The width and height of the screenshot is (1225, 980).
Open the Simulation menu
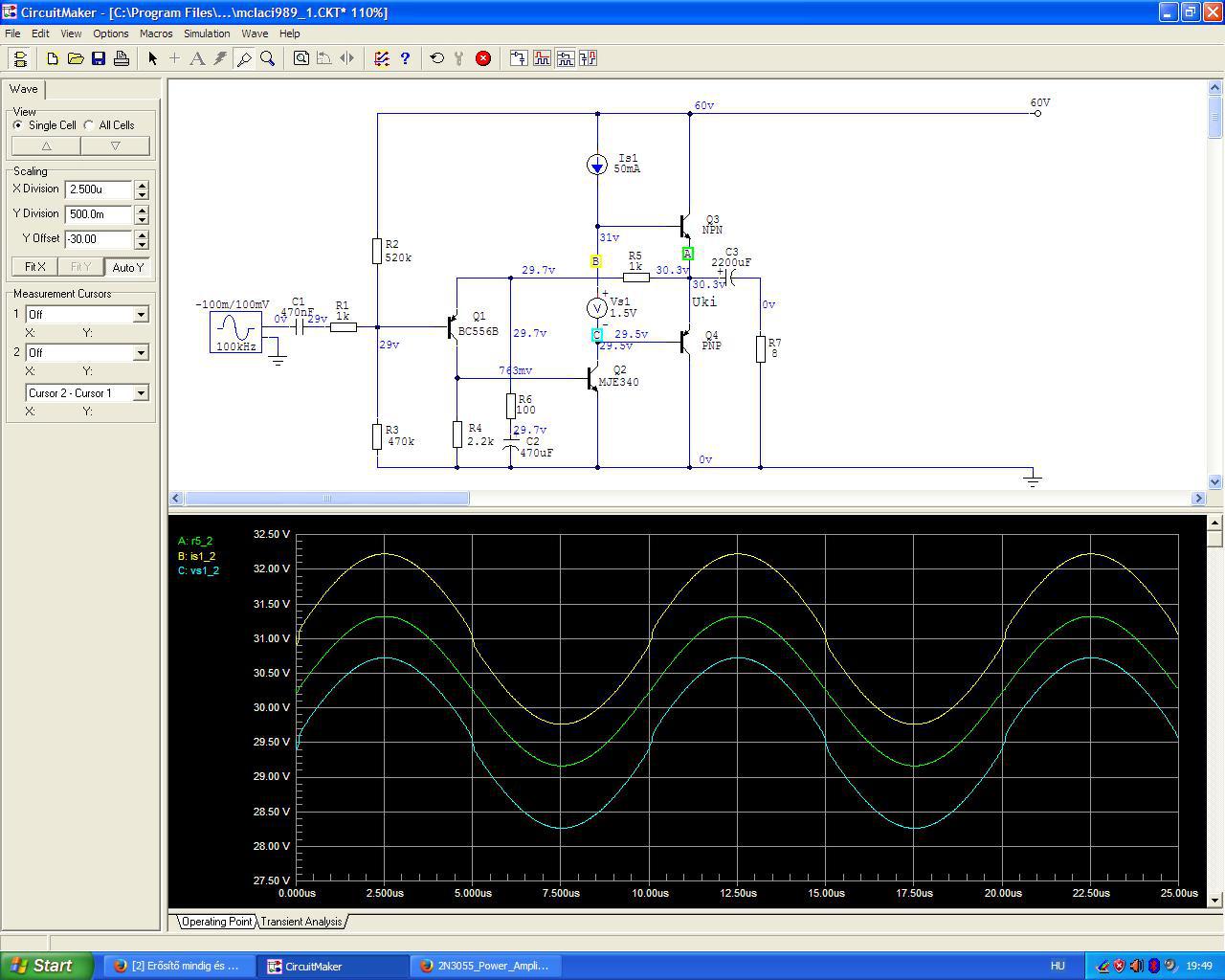[207, 33]
